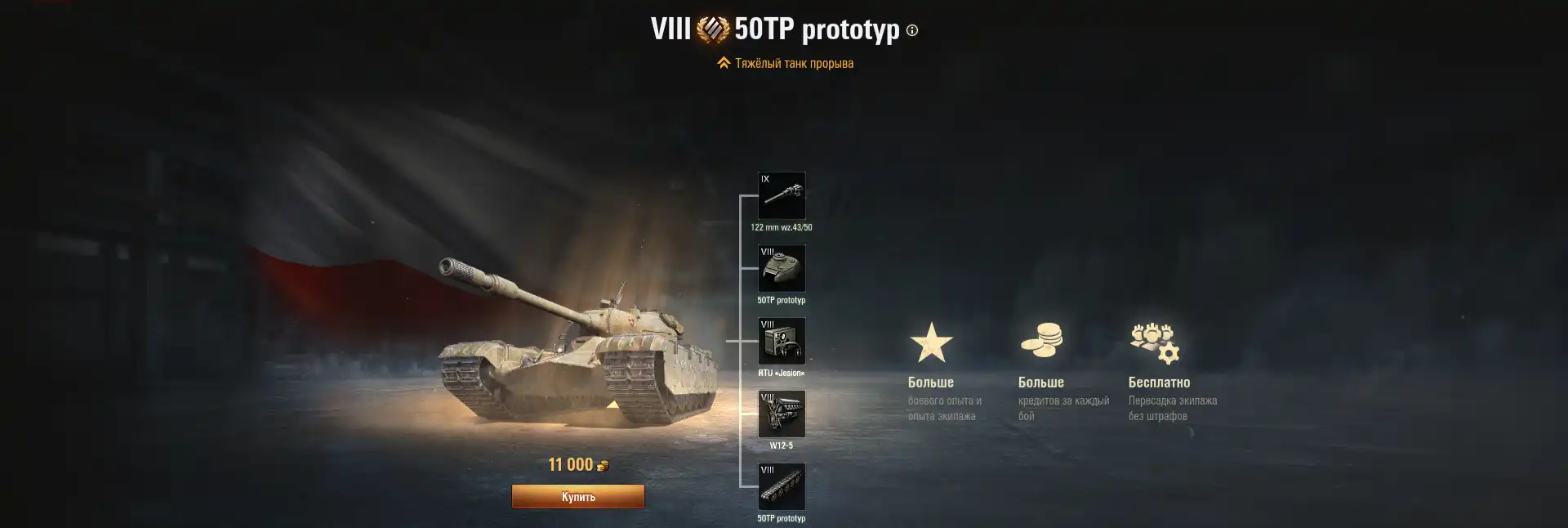The height and width of the screenshot is (528, 1568).
Task: Click the Тяжёлый танк прорыва role label
Action: (x=794, y=63)
